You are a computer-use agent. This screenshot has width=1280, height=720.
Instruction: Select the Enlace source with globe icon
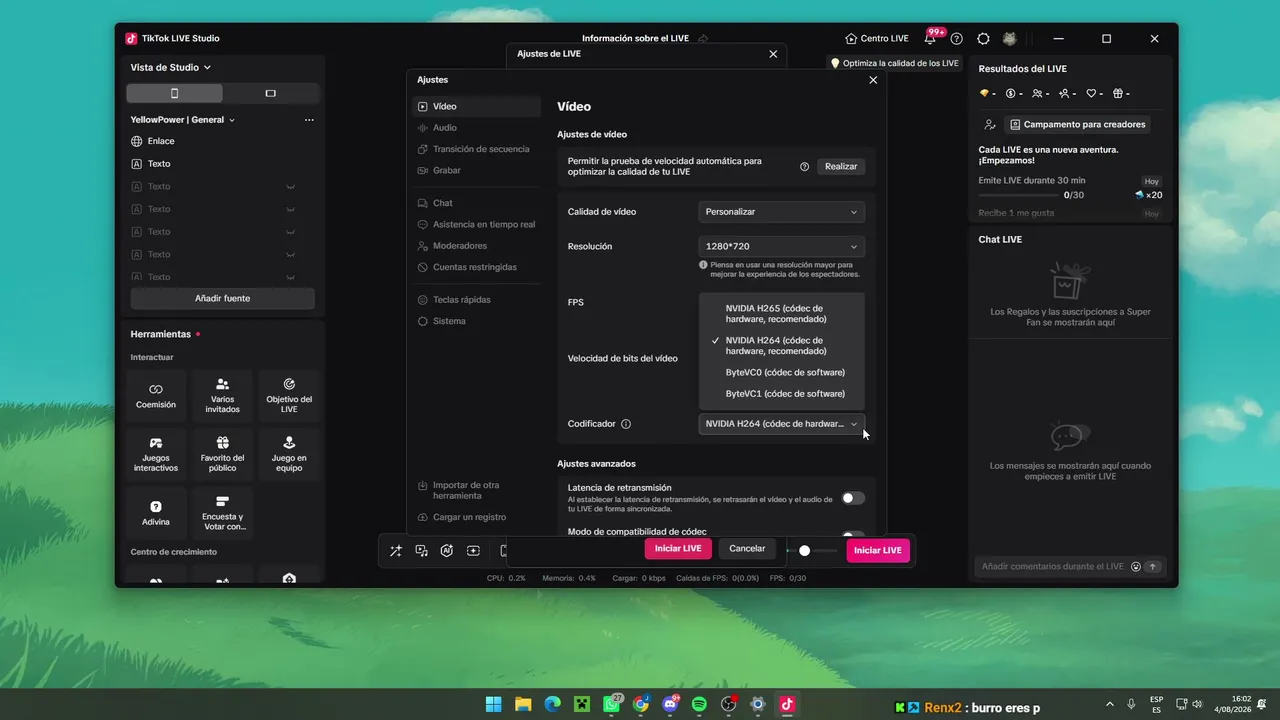click(223, 141)
